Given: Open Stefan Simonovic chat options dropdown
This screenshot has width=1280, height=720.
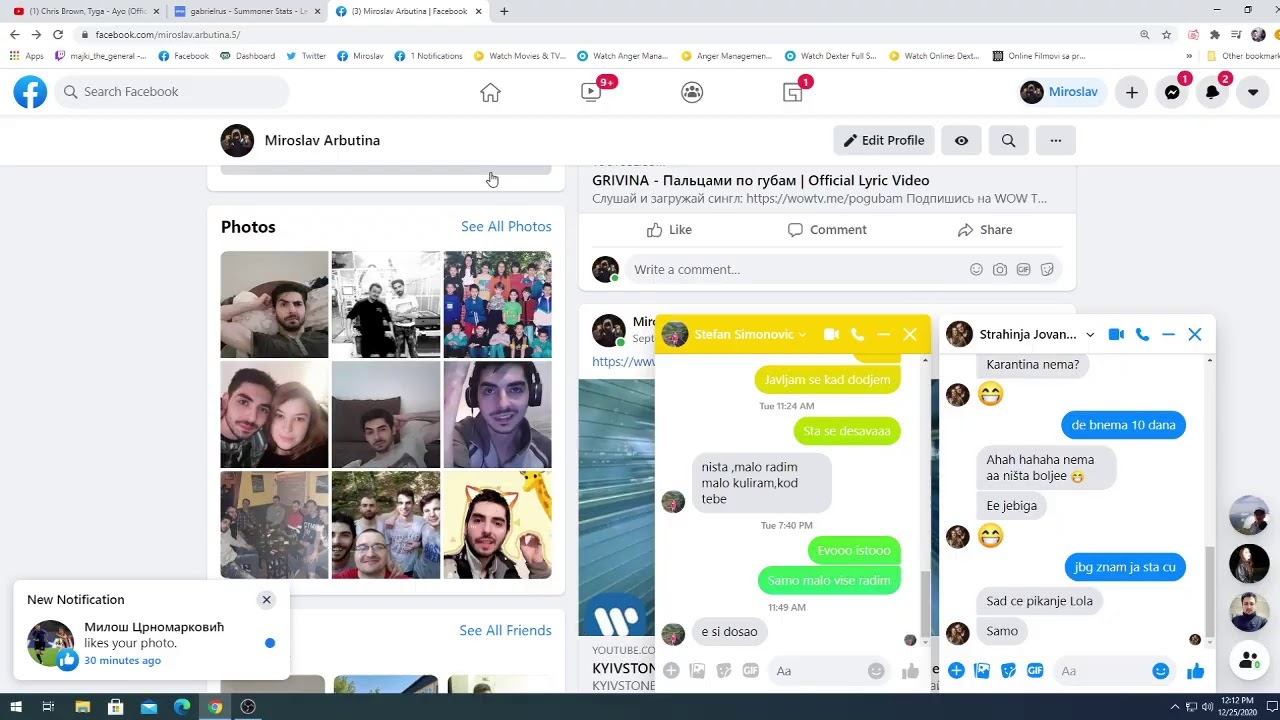Looking at the screenshot, I should coord(802,335).
